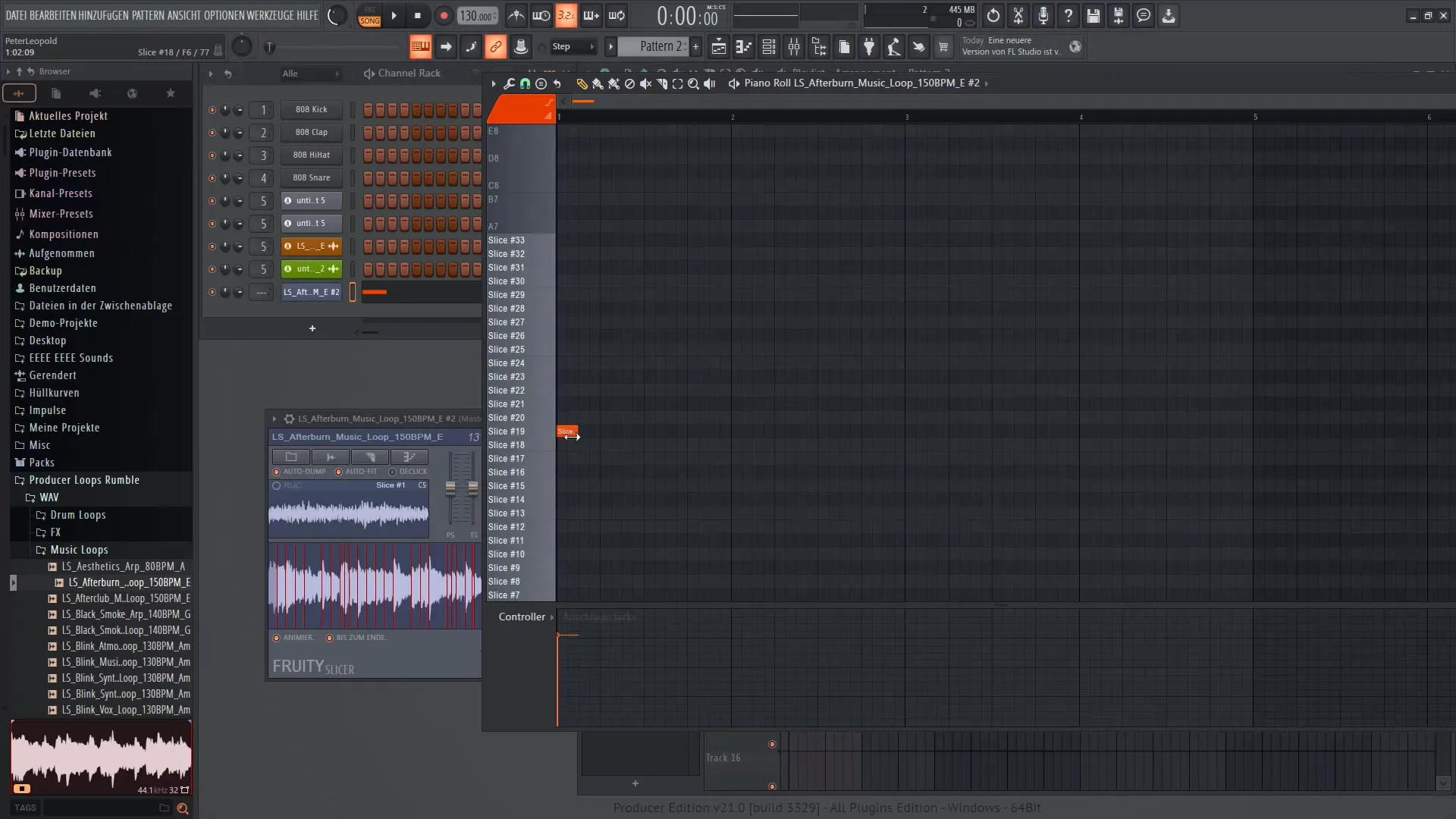1456x819 pixels.
Task: Open the shopping cart content library icon
Action: click(x=943, y=47)
